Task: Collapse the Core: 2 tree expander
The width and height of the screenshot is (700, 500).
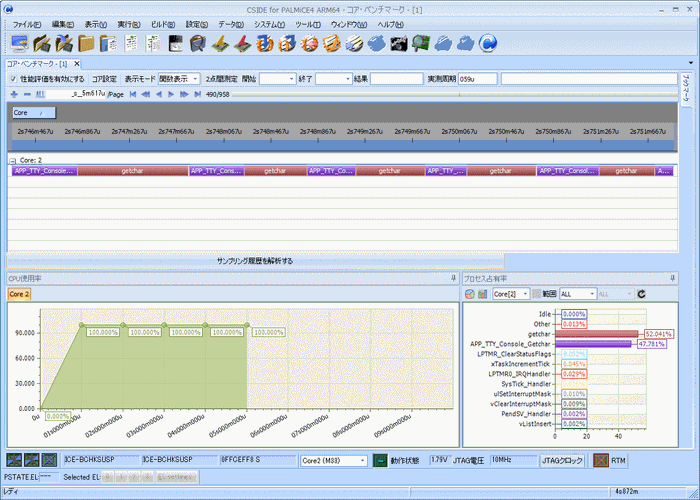Action: tap(12, 160)
